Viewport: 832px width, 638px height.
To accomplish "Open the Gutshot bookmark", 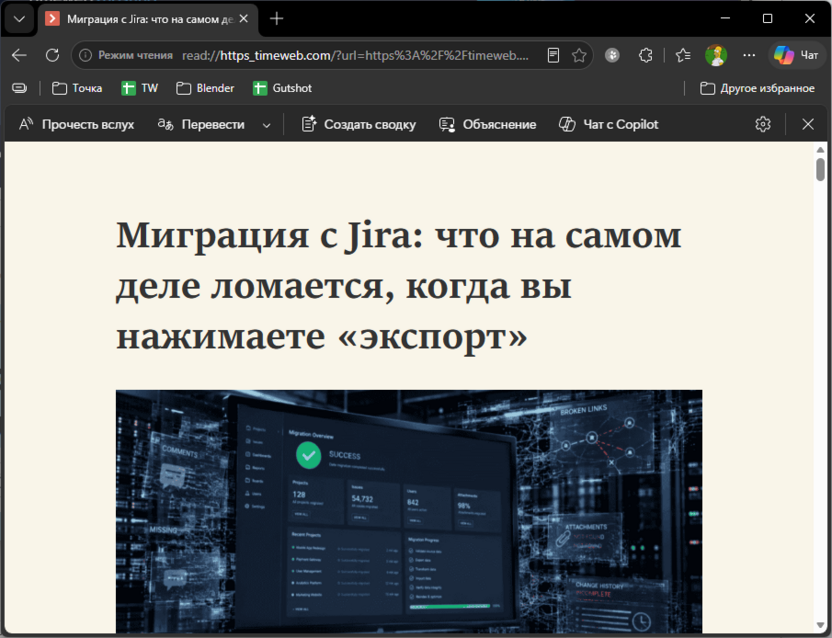I will coord(282,88).
